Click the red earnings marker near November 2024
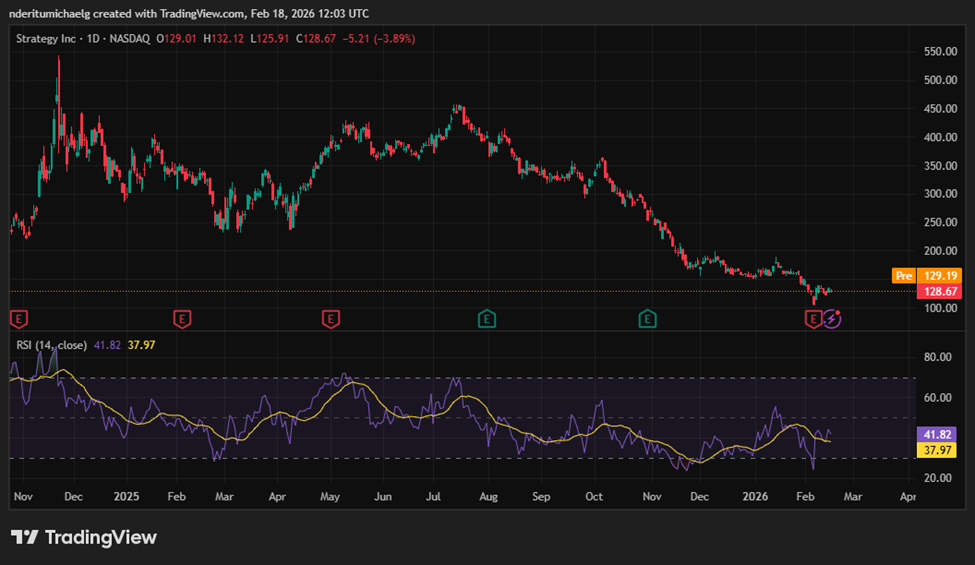The width and height of the screenshot is (975, 565). point(17,318)
